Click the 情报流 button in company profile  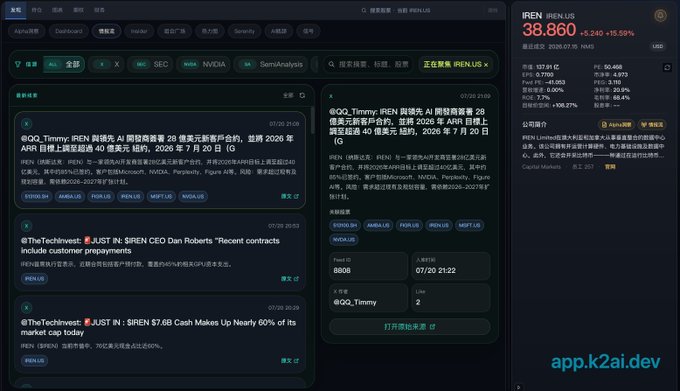(652, 125)
